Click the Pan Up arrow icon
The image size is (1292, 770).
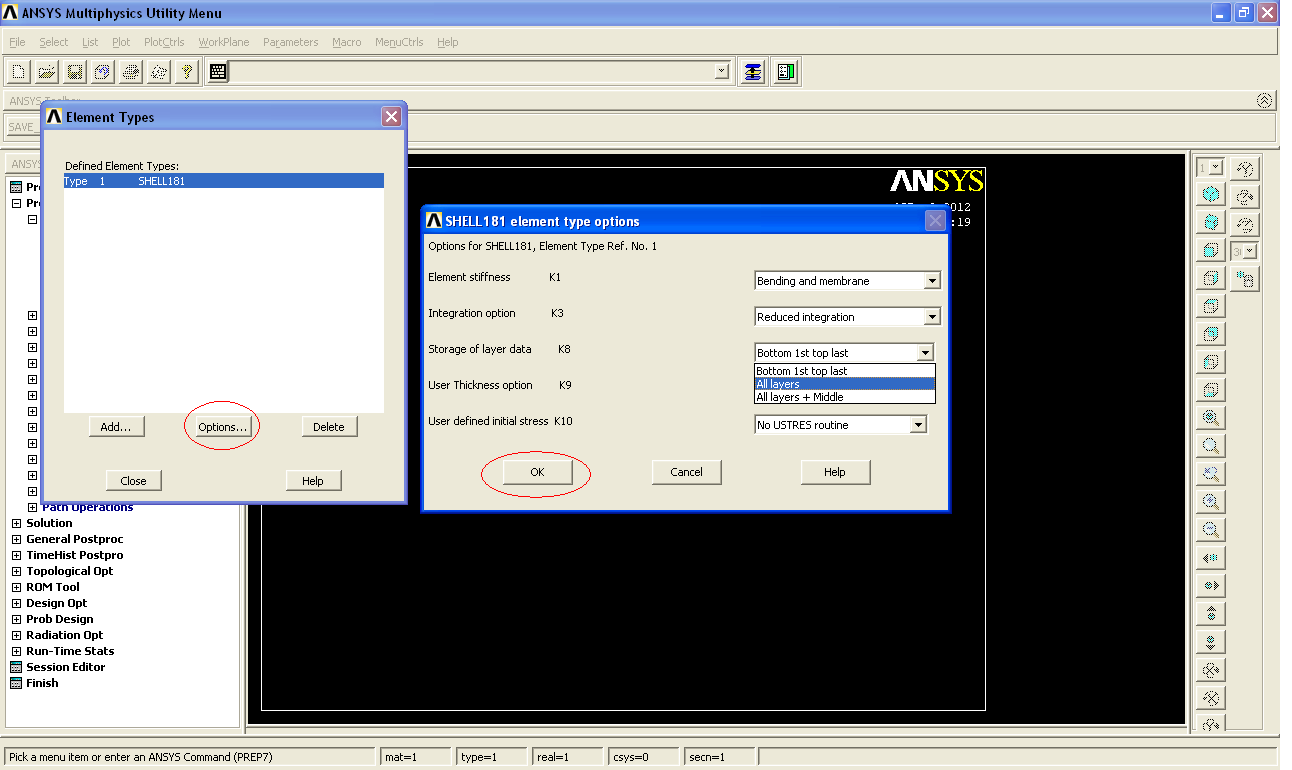coord(1211,614)
